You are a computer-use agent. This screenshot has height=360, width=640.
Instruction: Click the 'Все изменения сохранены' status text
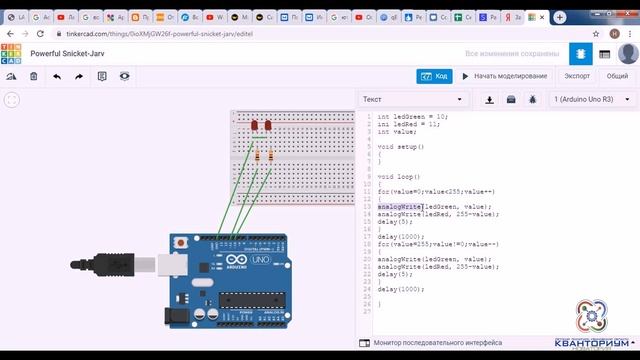pyautogui.click(x=512, y=53)
